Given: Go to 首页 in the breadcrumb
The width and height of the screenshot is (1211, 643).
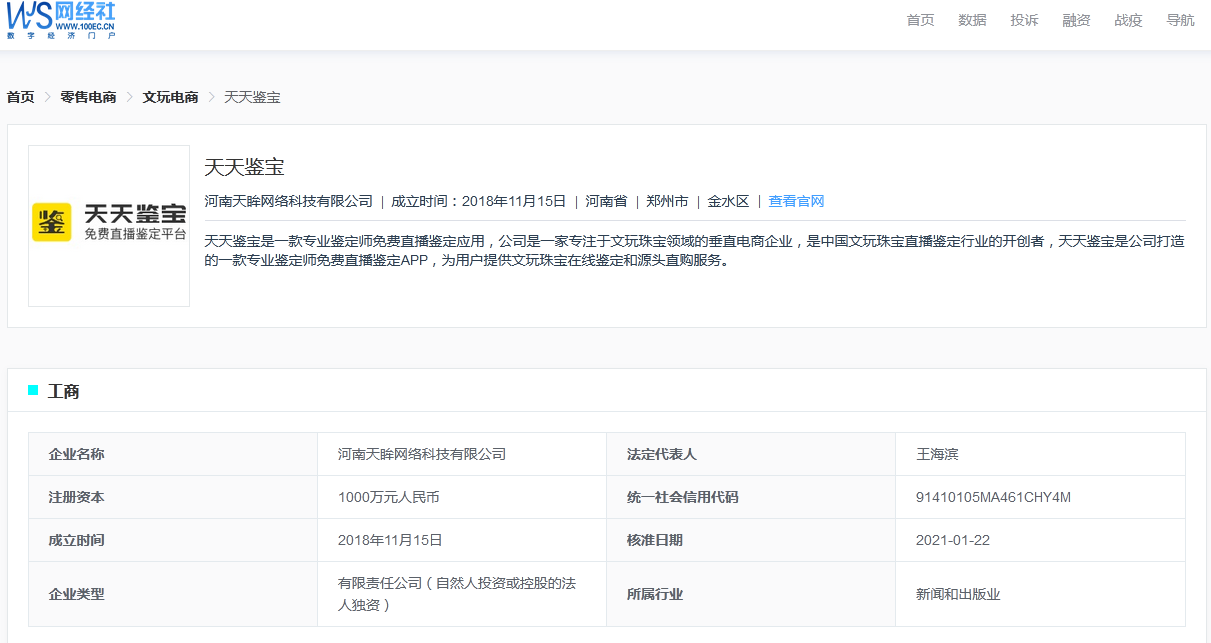Looking at the screenshot, I should 20,97.
